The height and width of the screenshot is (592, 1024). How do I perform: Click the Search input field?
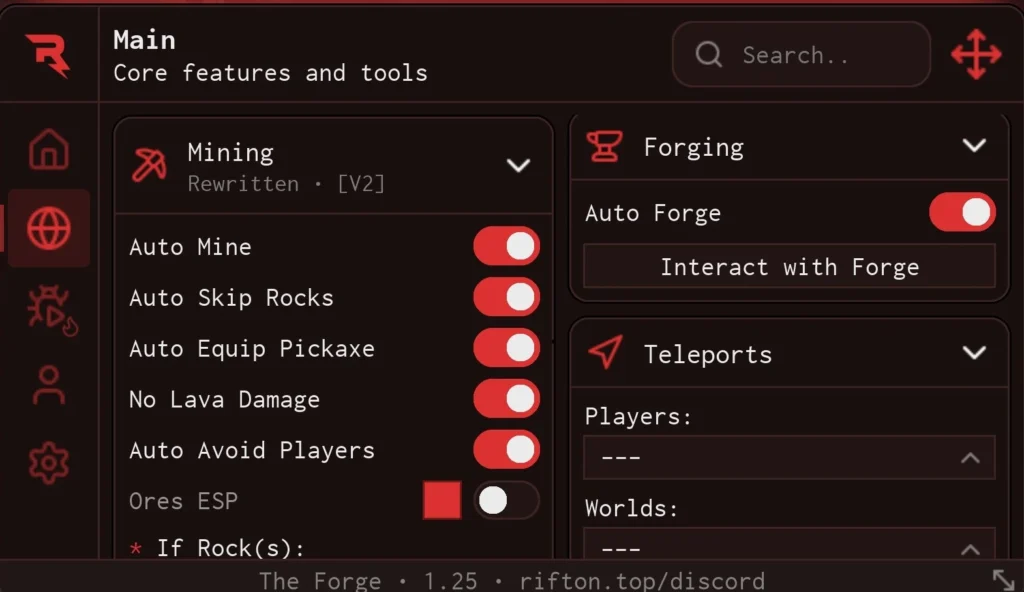coord(800,55)
